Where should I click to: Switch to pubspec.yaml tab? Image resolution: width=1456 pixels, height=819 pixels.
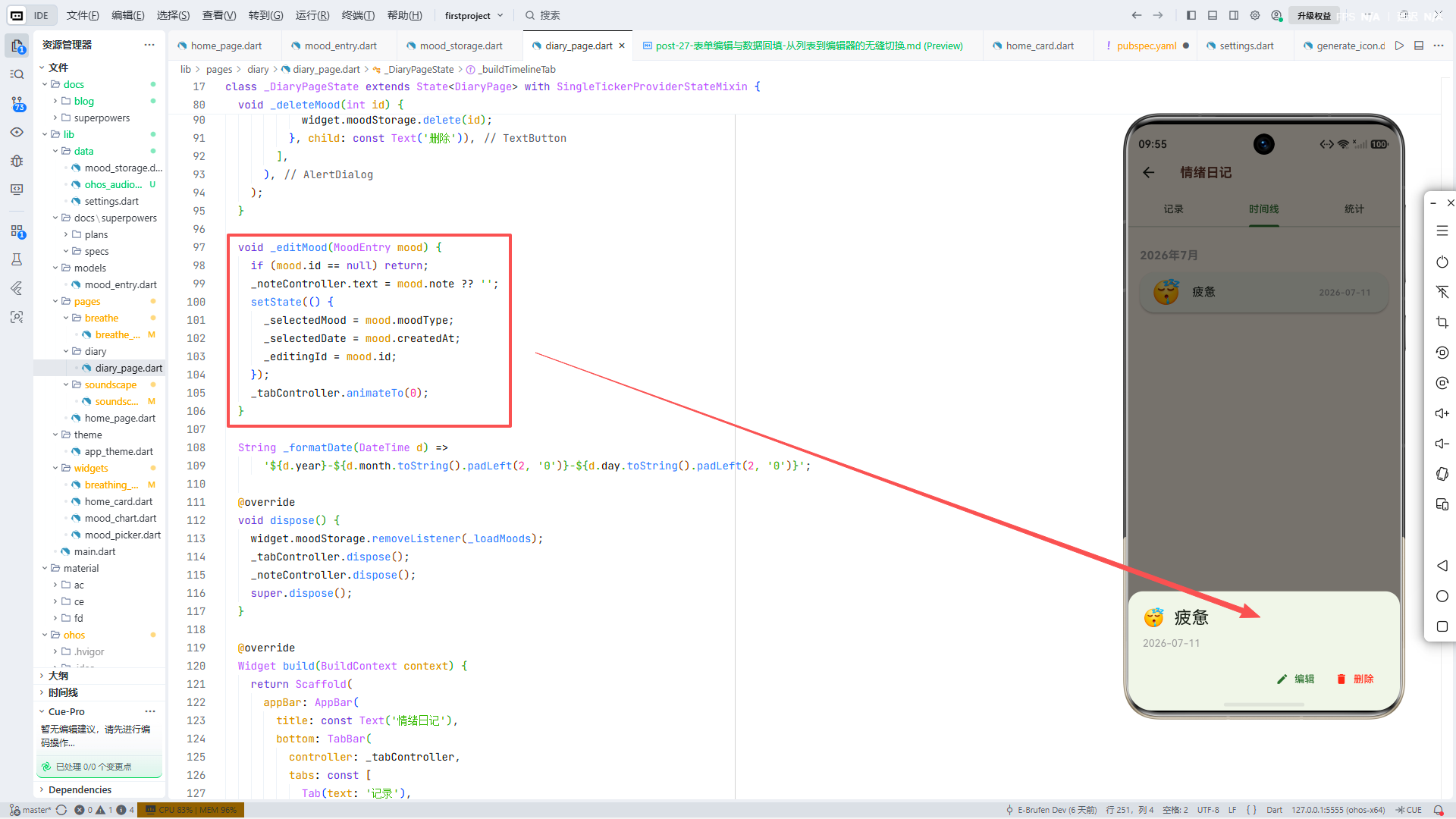pyautogui.click(x=1147, y=45)
